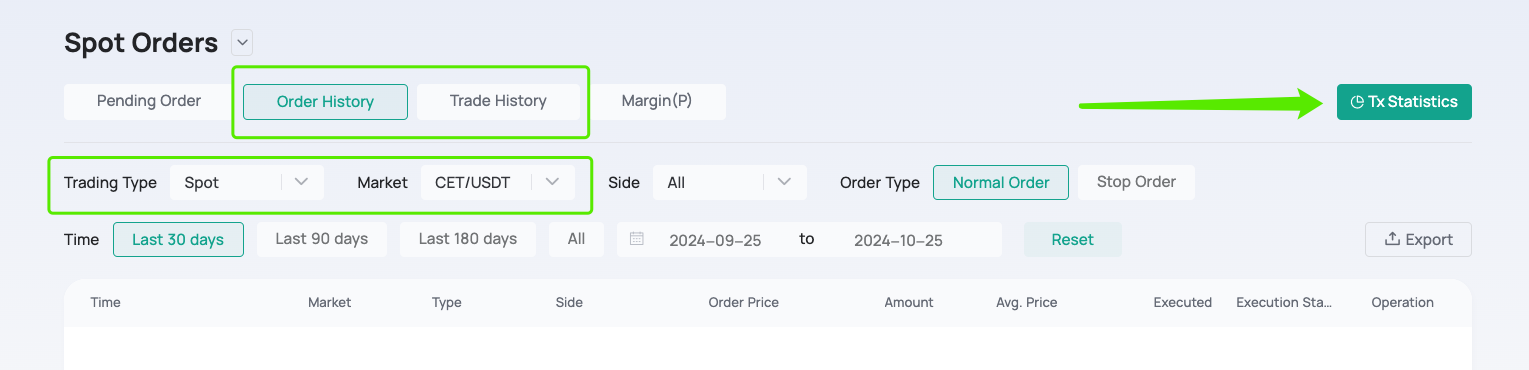Switch to the Pending Order tab
This screenshot has width=1529, height=370.
click(x=149, y=101)
